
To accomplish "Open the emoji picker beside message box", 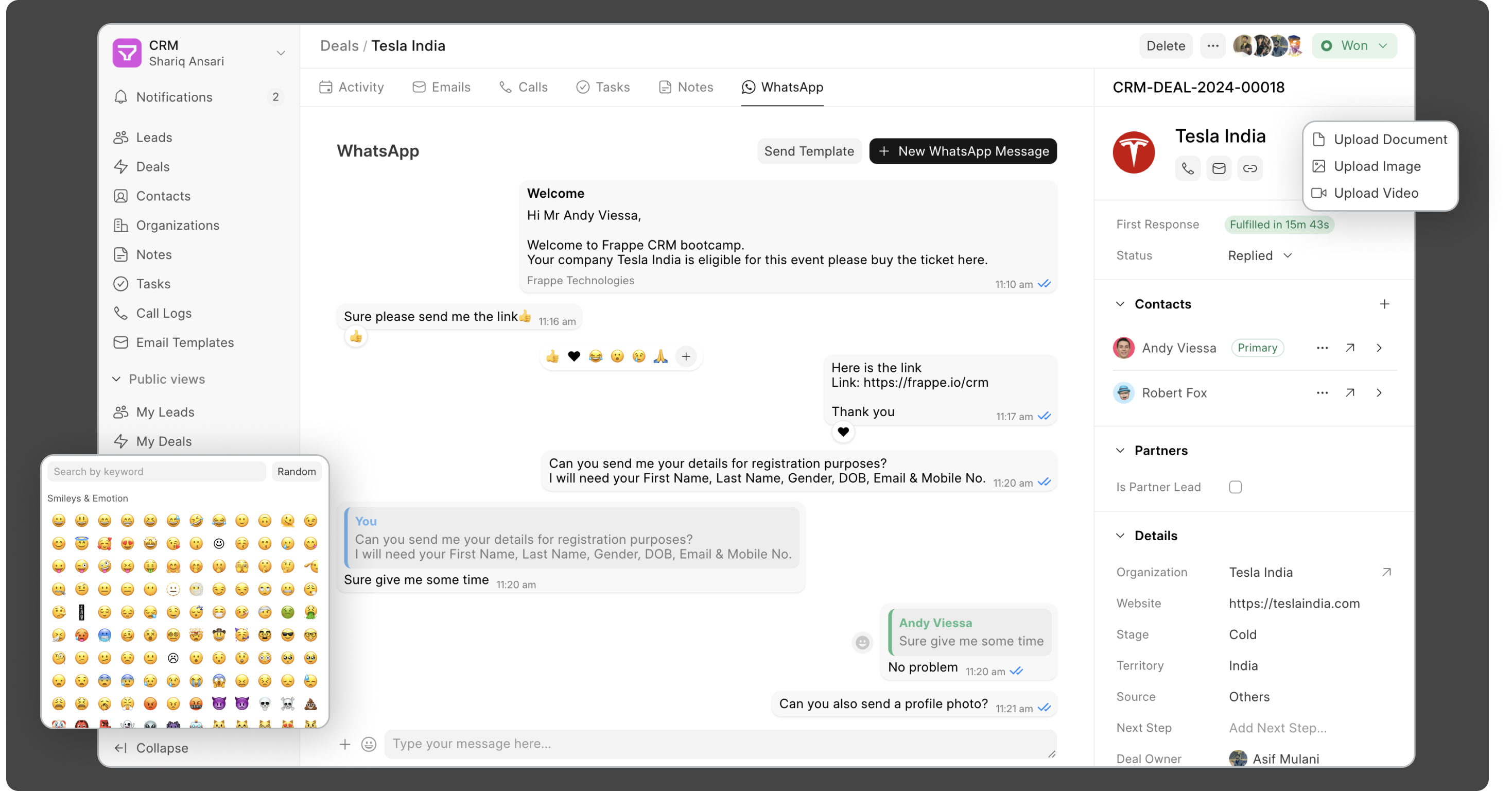I will coord(369,744).
